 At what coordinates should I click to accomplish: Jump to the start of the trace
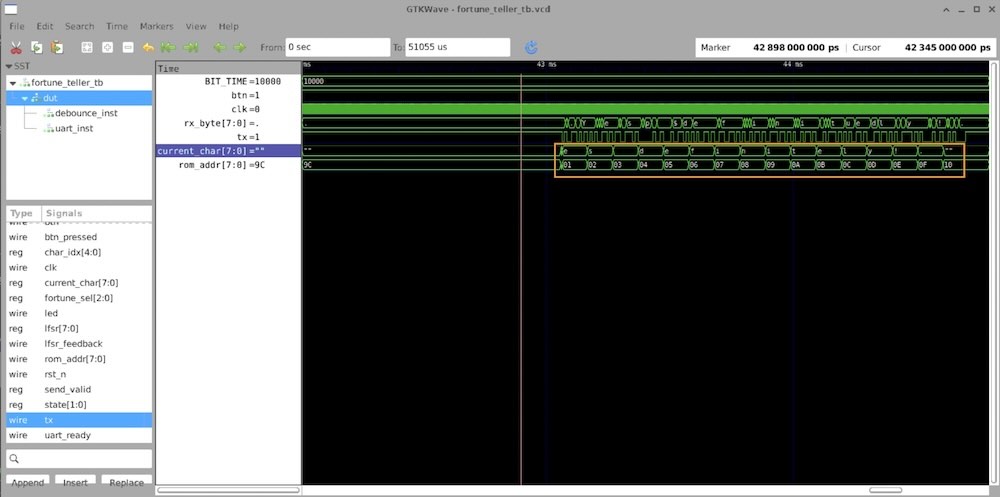(169, 47)
